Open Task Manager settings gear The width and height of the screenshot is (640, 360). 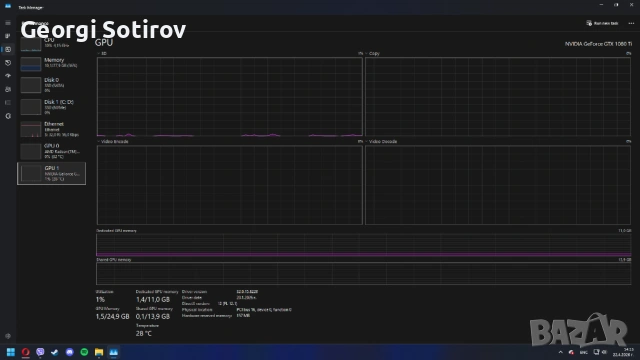coord(8,336)
